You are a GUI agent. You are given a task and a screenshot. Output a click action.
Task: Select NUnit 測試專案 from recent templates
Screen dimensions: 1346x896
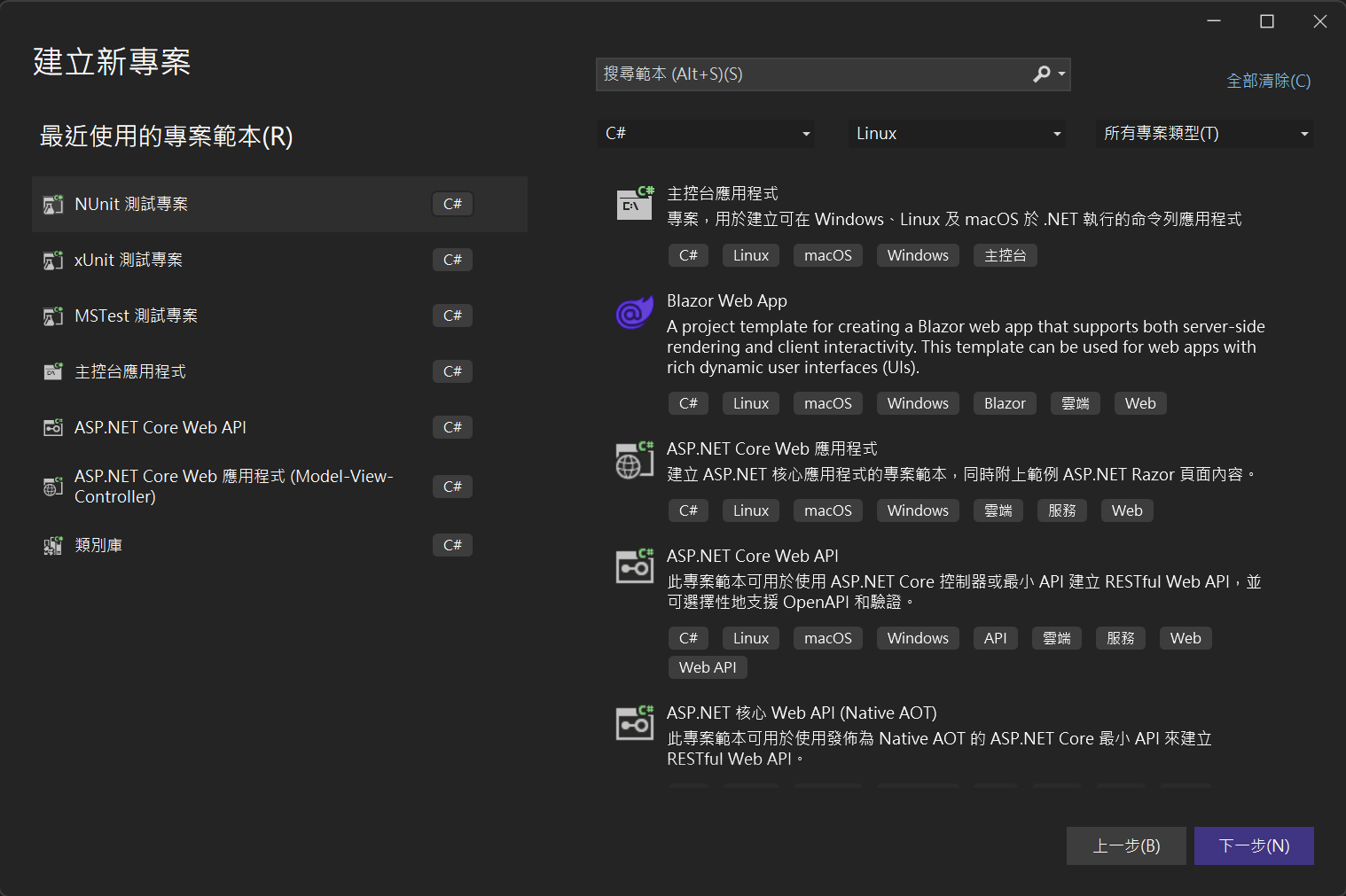click(279, 205)
